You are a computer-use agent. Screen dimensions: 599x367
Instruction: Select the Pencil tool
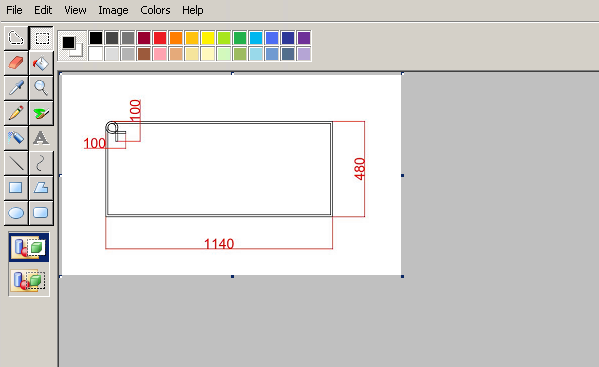[16, 113]
